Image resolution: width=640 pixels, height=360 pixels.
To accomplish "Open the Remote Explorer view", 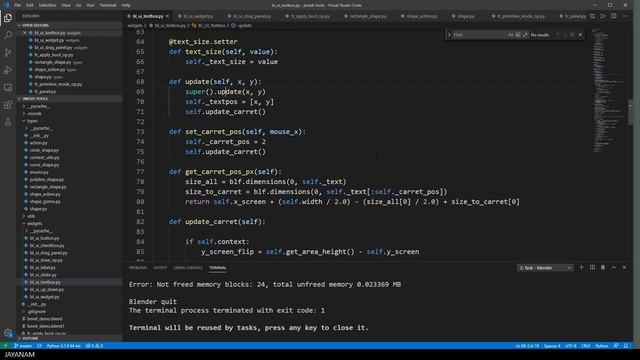I will [x=8, y=88].
